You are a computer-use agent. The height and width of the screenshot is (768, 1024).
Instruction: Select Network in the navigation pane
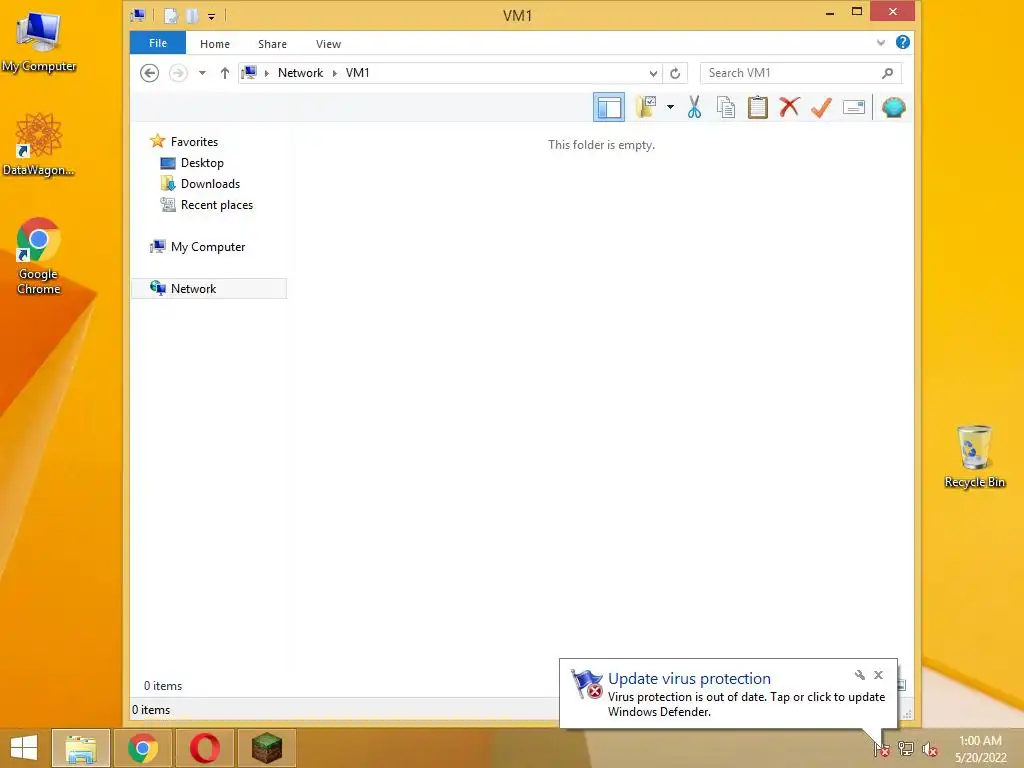209,289
